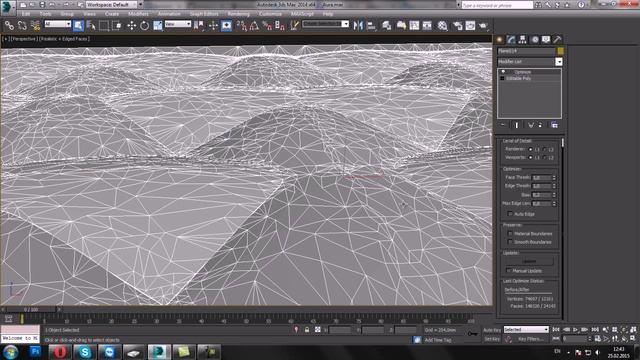Click the Set Key button

(492, 339)
